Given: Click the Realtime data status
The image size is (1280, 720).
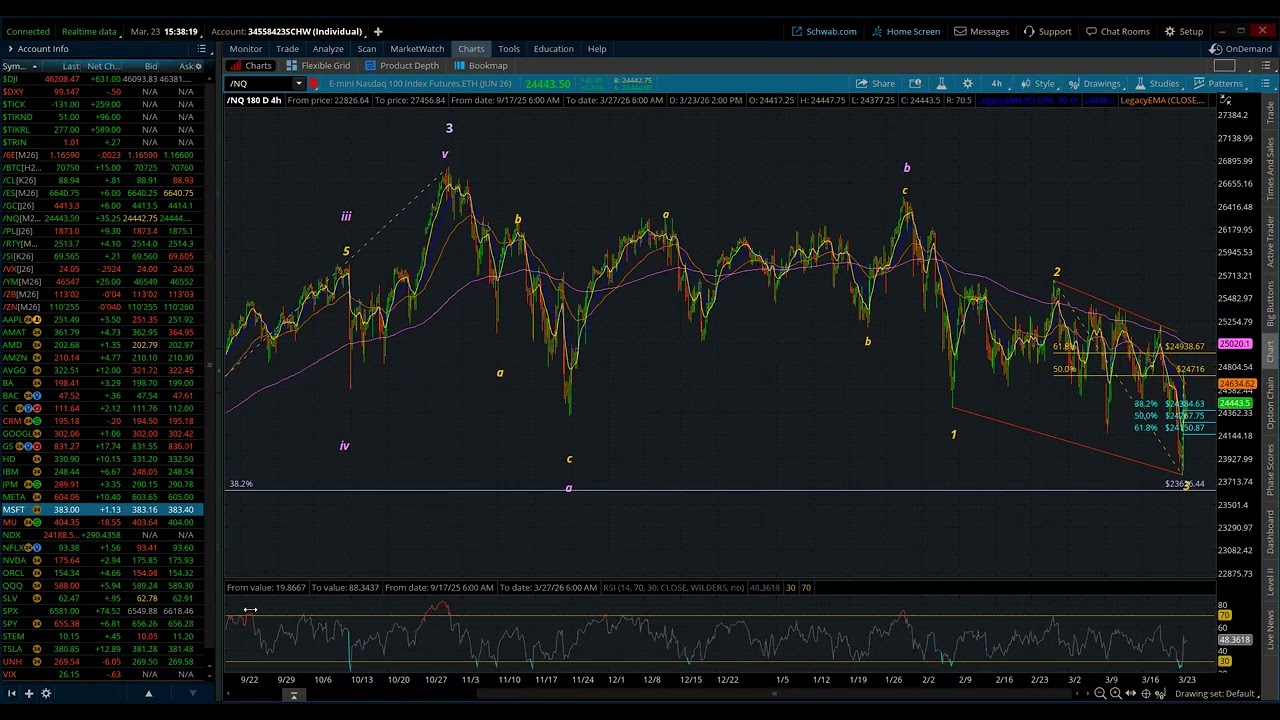Looking at the screenshot, I should 89,31.
